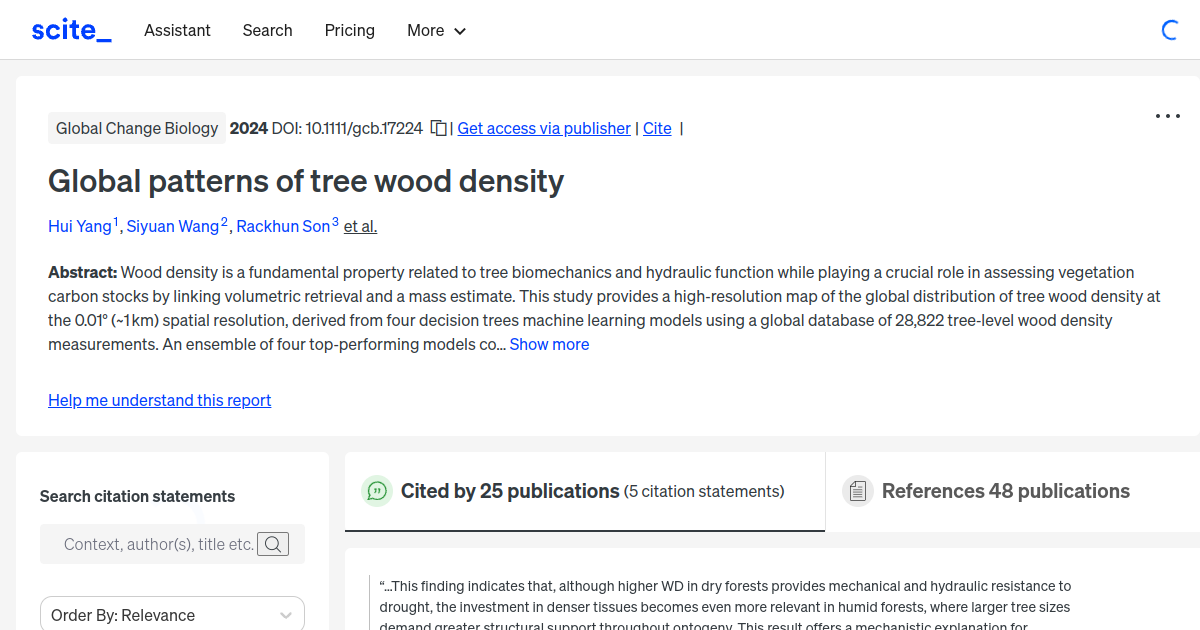Click Help me understand this report
The height and width of the screenshot is (630, 1200).
pos(159,400)
